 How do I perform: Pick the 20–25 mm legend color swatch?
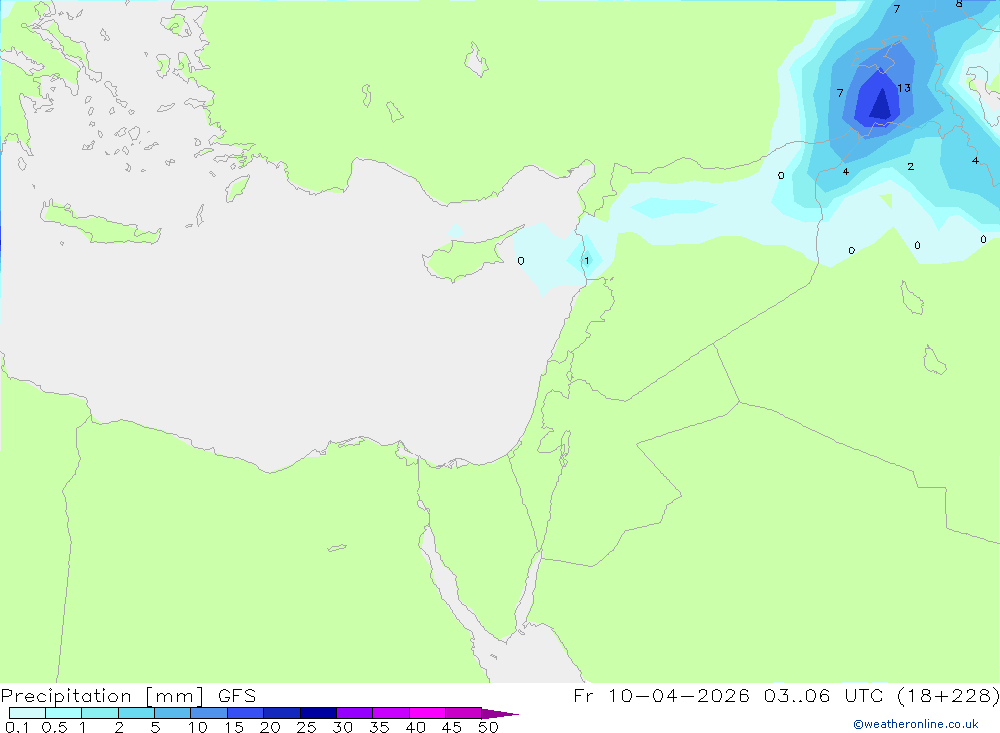[x=282, y=713]
